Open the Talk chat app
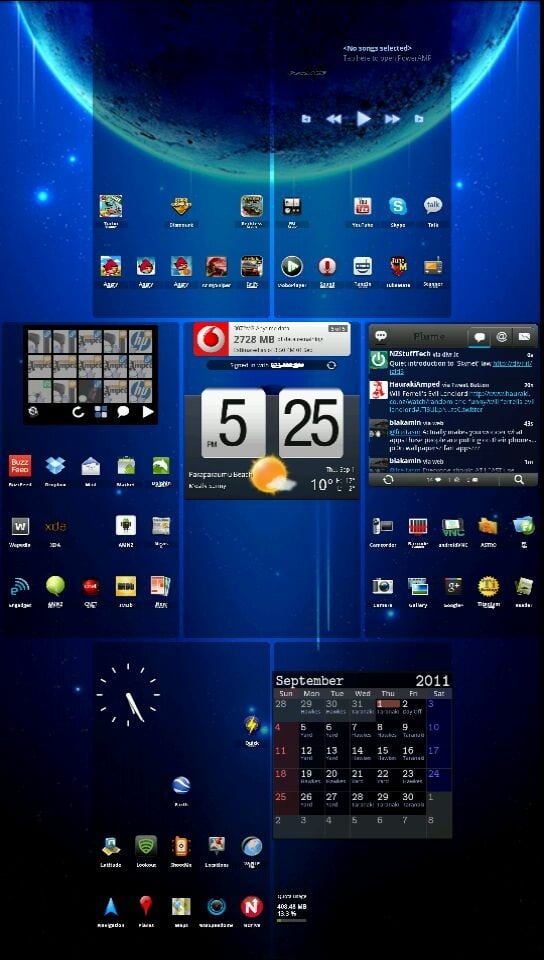544x960 pixels. click(x=433, y=206)
